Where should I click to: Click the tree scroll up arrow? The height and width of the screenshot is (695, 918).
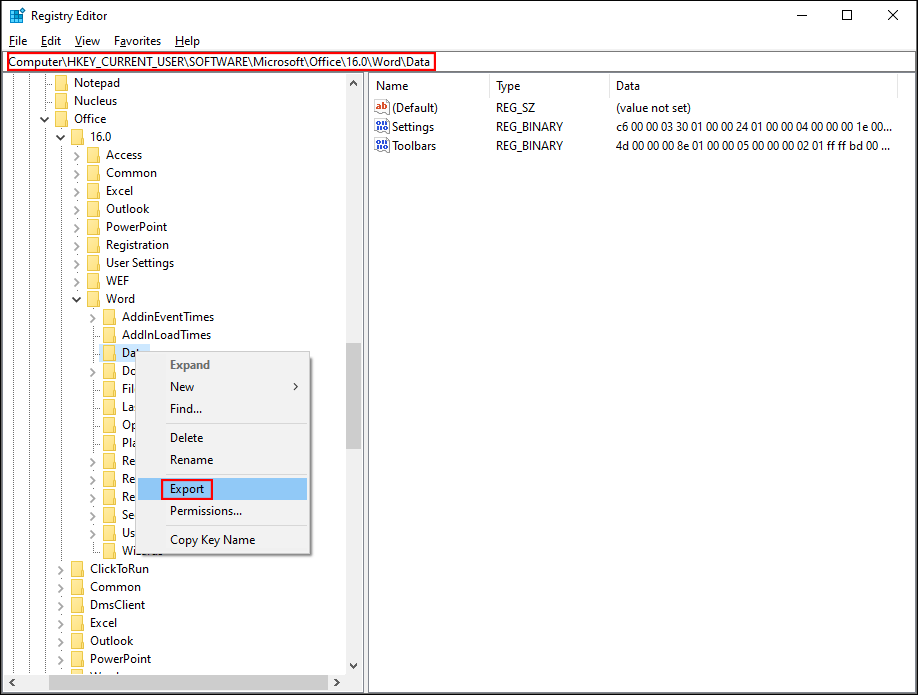[x=354, y=83]
